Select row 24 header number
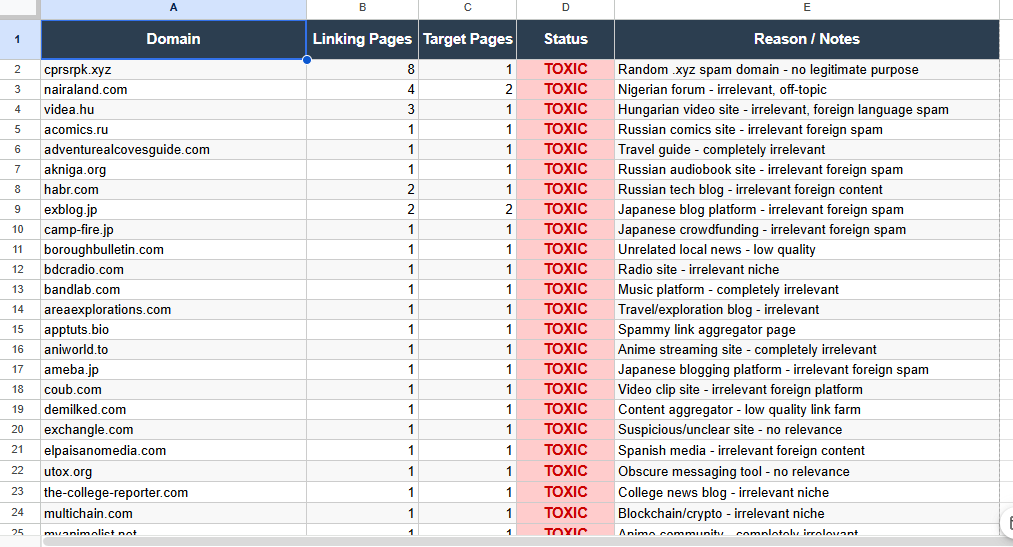Screen dimensions: 1013x547 tap(20, 513)
